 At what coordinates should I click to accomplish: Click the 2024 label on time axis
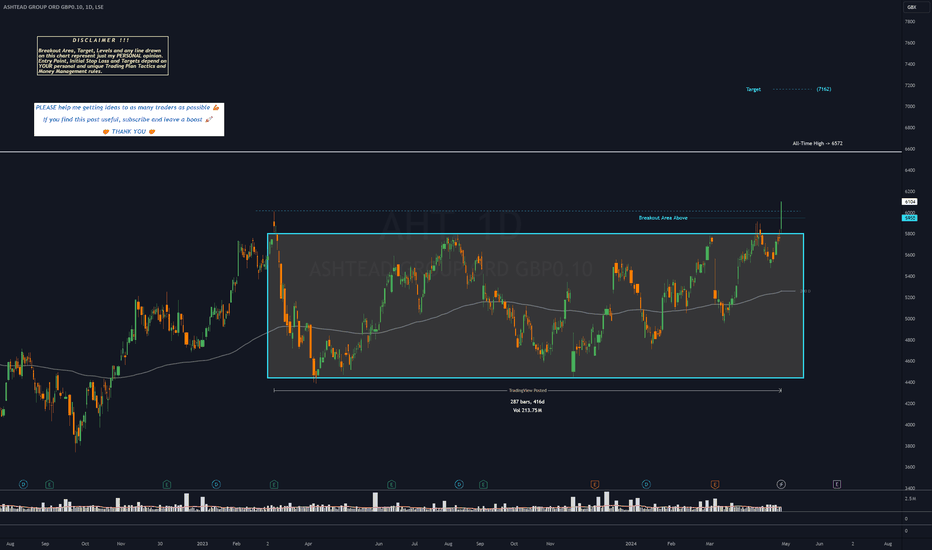tap(631, 543)
